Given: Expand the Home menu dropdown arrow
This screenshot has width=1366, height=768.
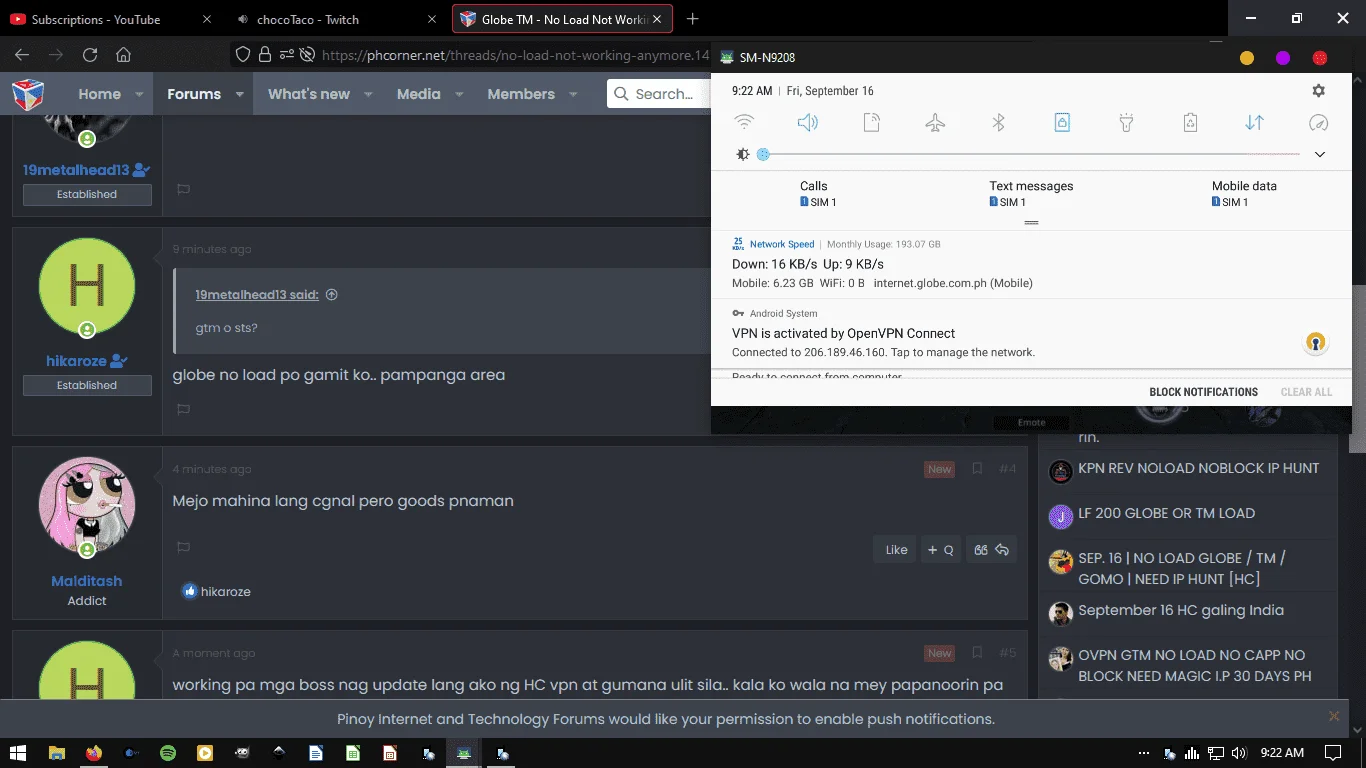Looking at the screenshot, I should 139,94.
